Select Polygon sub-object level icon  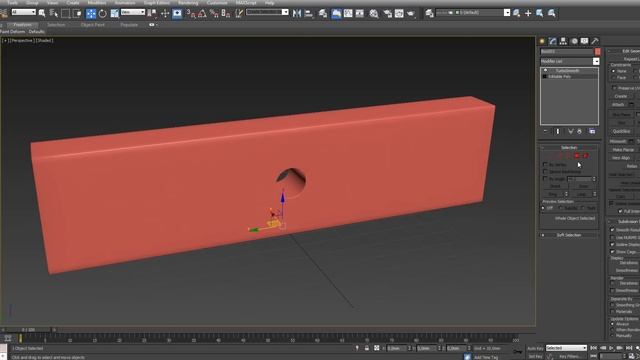click(577, 156)
